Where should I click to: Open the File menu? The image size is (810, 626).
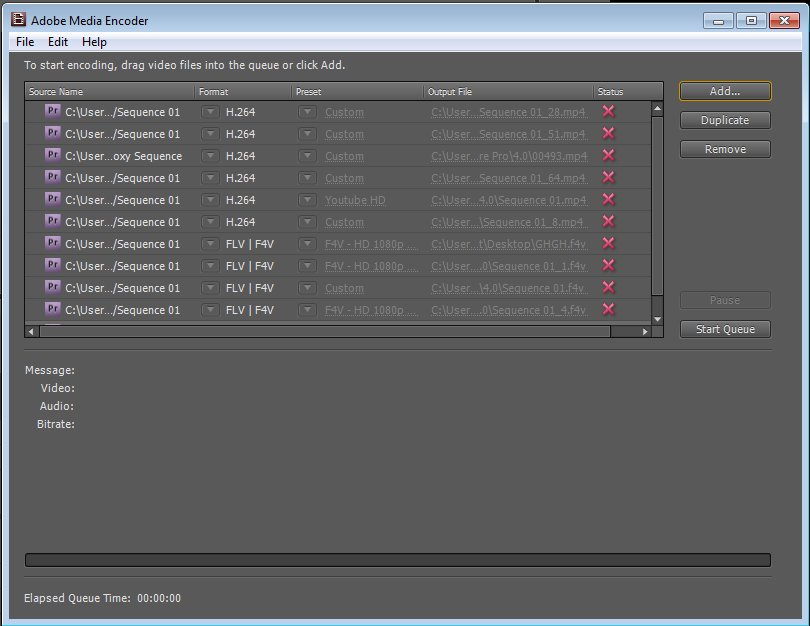[25, 42]
